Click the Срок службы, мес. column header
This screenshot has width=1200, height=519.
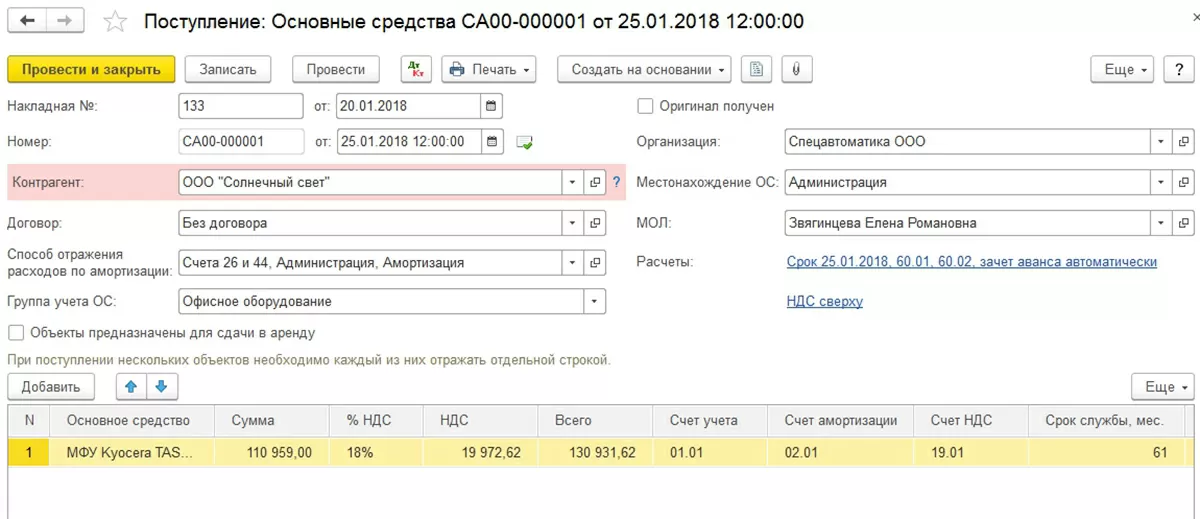tap(1108, 421)
